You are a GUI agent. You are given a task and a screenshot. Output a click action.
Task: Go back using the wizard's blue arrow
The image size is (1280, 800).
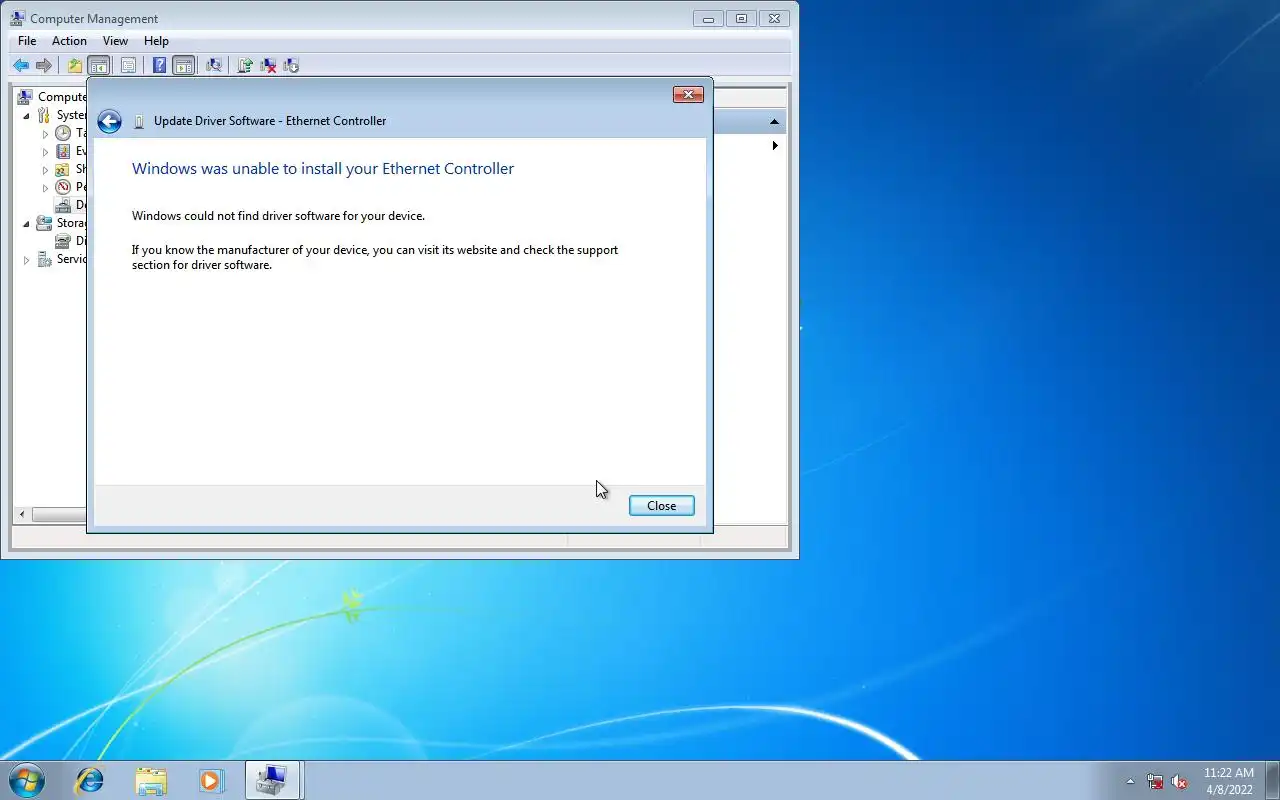point(110,121)
